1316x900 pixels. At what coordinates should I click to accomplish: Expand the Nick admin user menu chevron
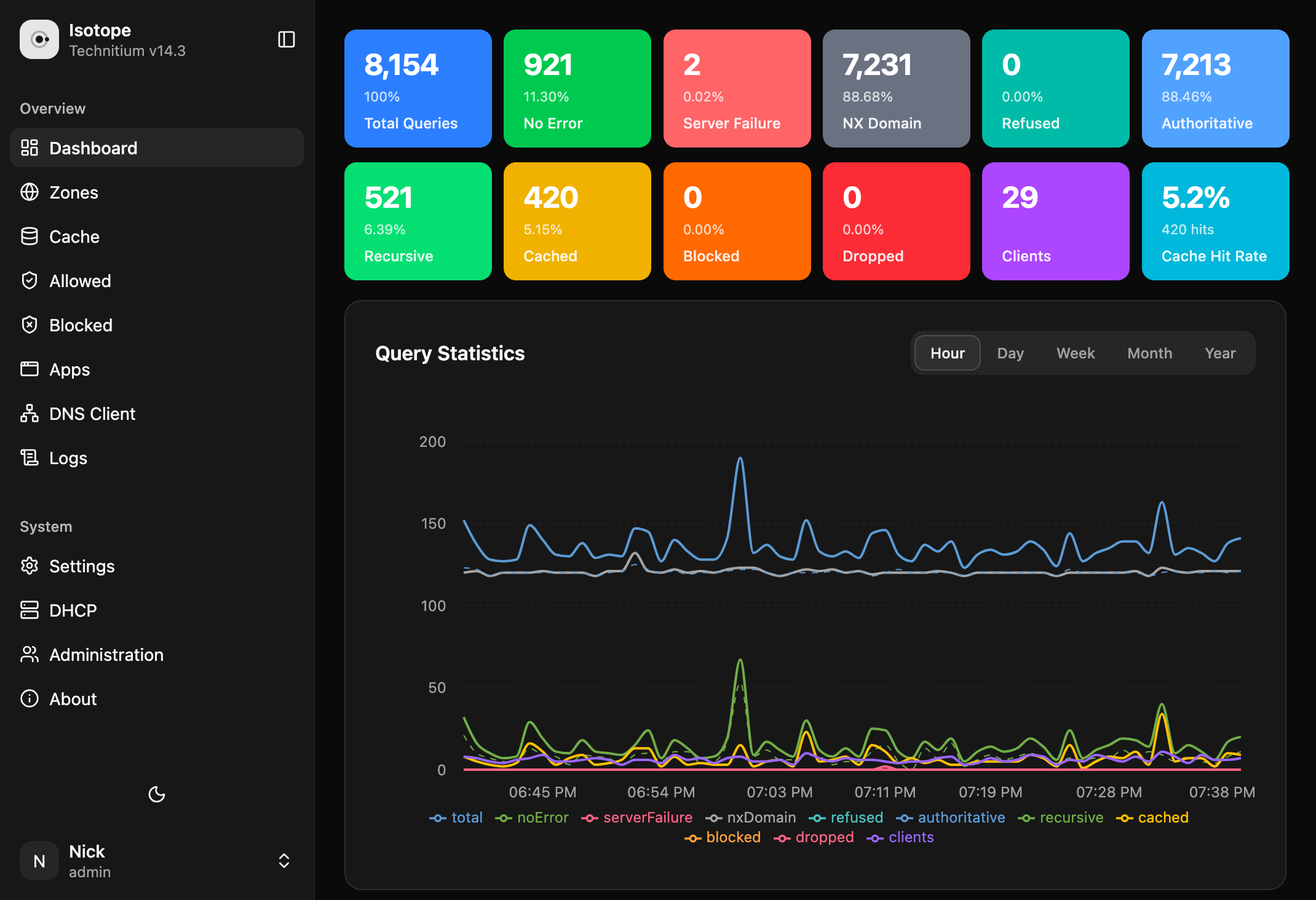[x=284, y=861]
